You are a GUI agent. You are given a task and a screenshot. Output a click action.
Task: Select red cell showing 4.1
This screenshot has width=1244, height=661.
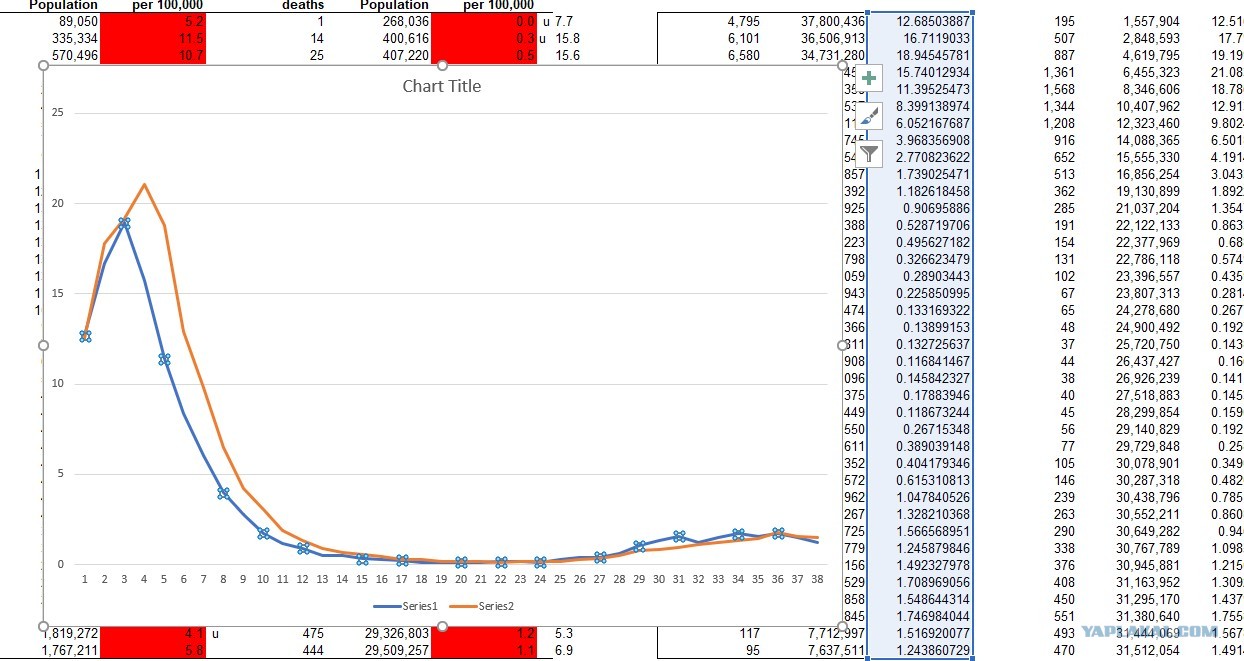154,633
